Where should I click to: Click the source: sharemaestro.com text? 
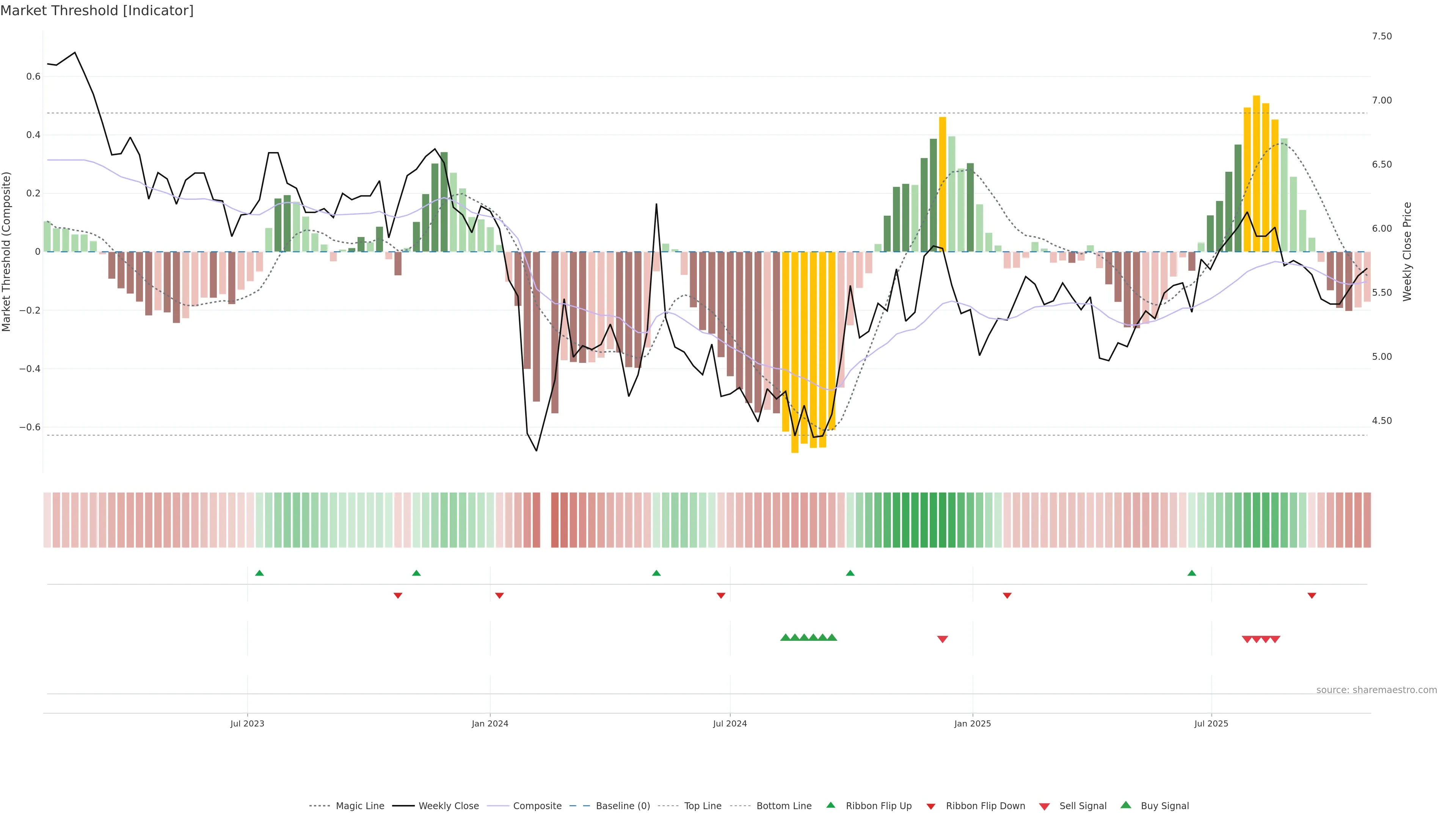coord(1376,690)
